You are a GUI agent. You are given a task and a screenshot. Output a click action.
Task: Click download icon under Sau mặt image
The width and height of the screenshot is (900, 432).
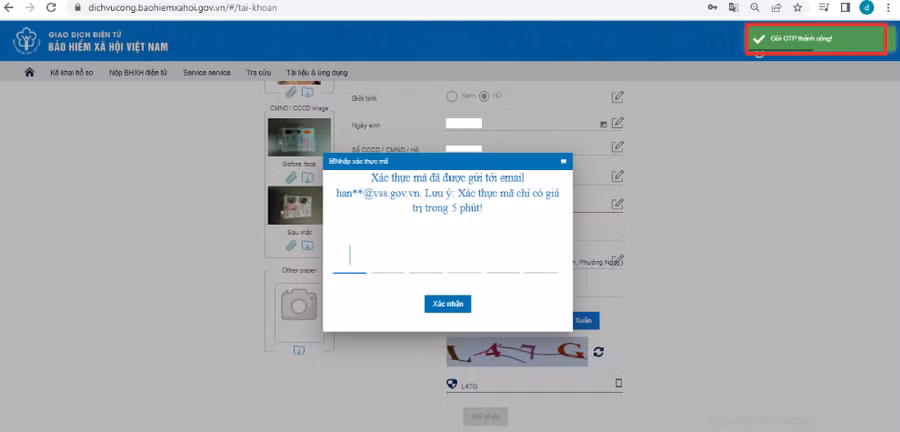[x=307, y=245]
